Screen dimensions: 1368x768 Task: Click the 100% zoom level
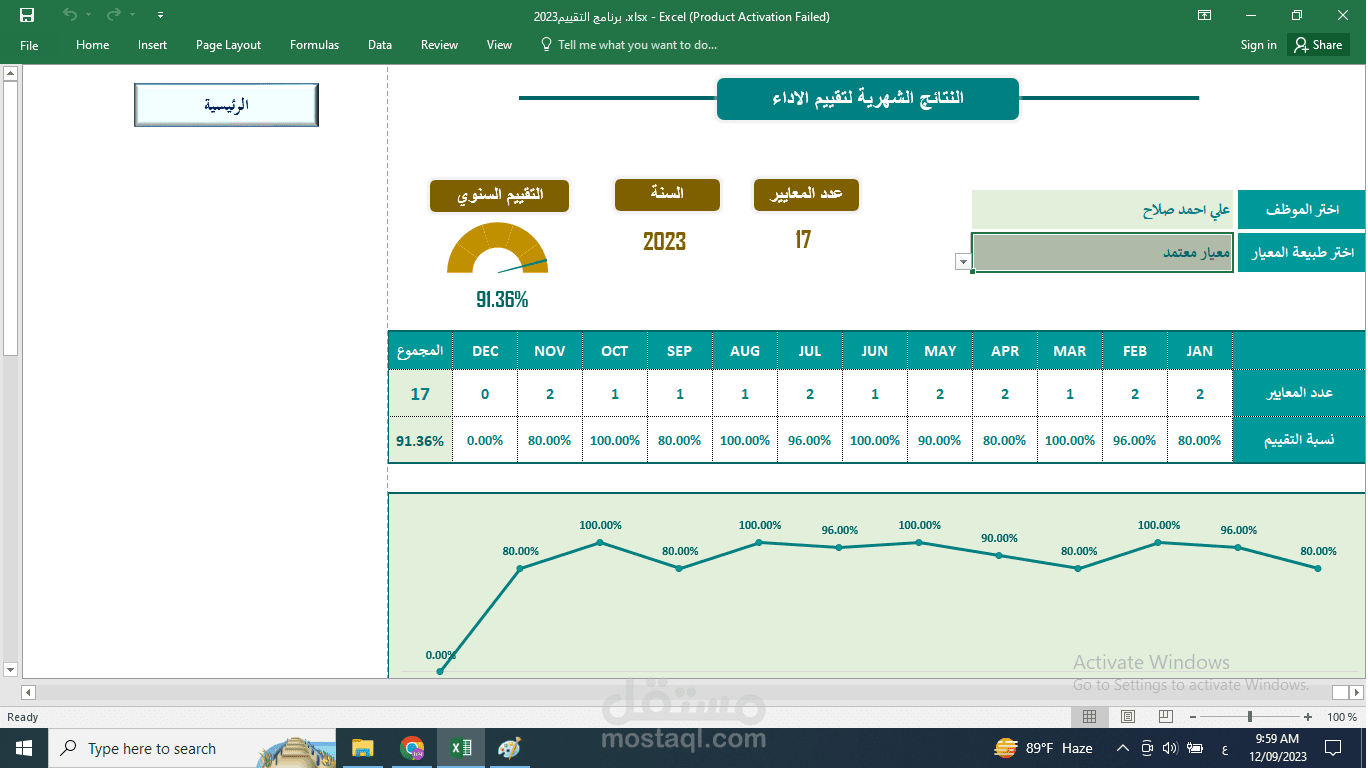pyautogui.click(x=1342, y=717)
